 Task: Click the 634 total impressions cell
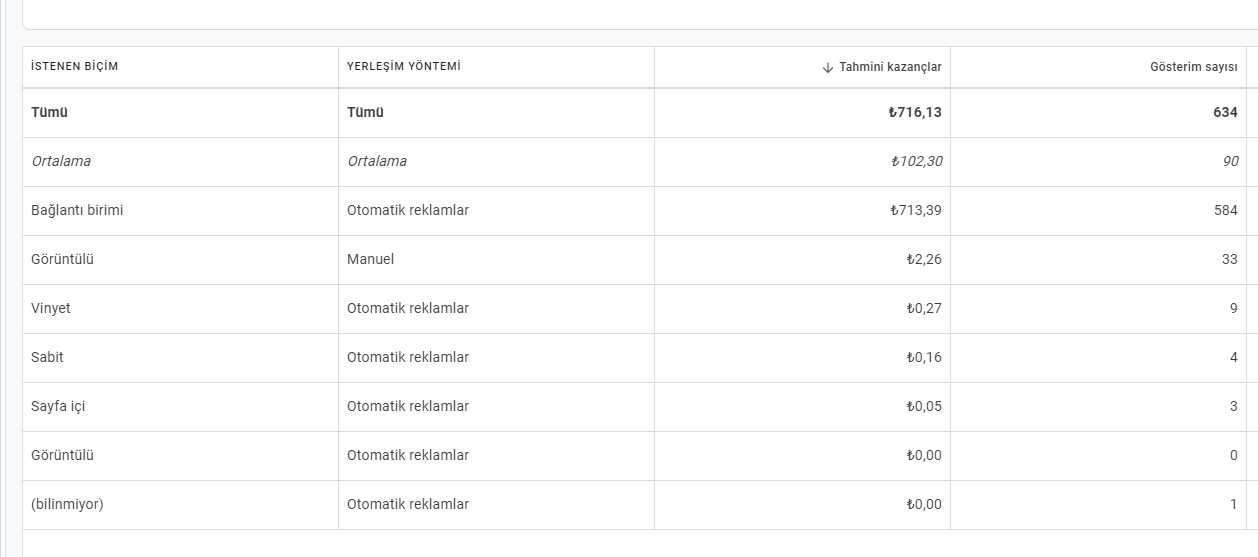pyautogui.click(x=1225, y=113)
